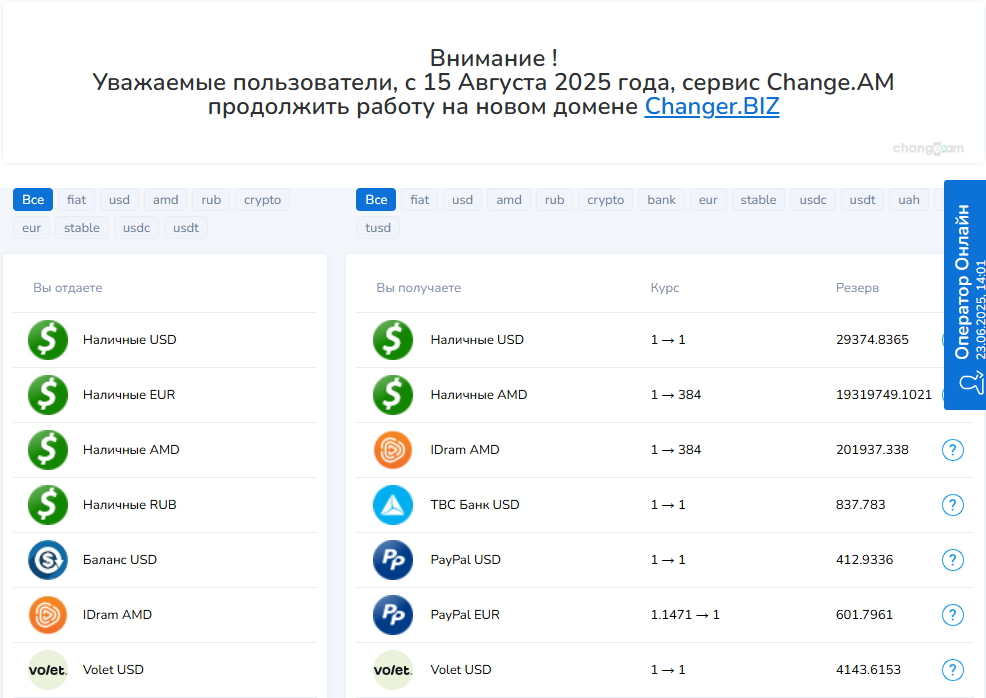Choose 'Volet USD' in give list

(165, 670)
